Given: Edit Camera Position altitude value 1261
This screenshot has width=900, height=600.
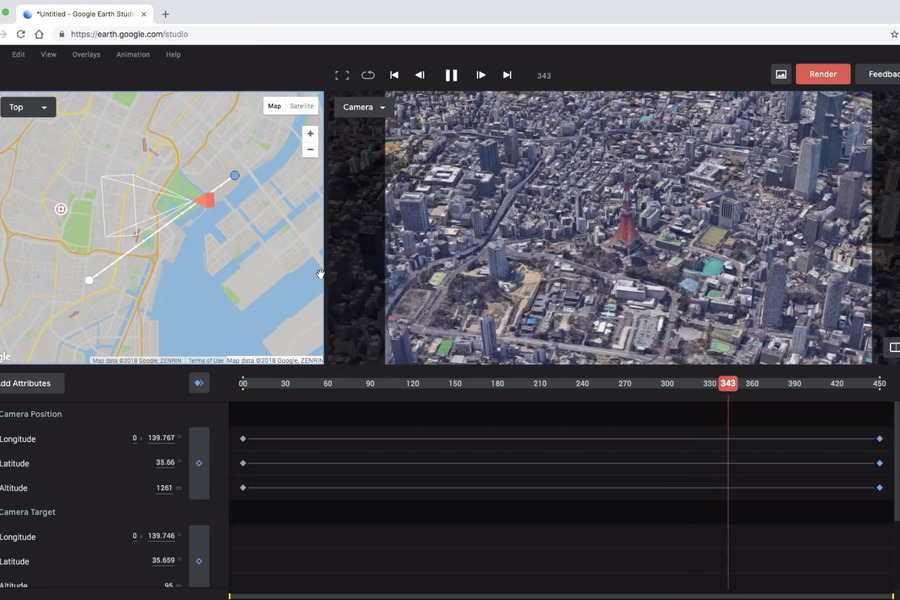Looking at the screenshot, I should coord(164,488).
